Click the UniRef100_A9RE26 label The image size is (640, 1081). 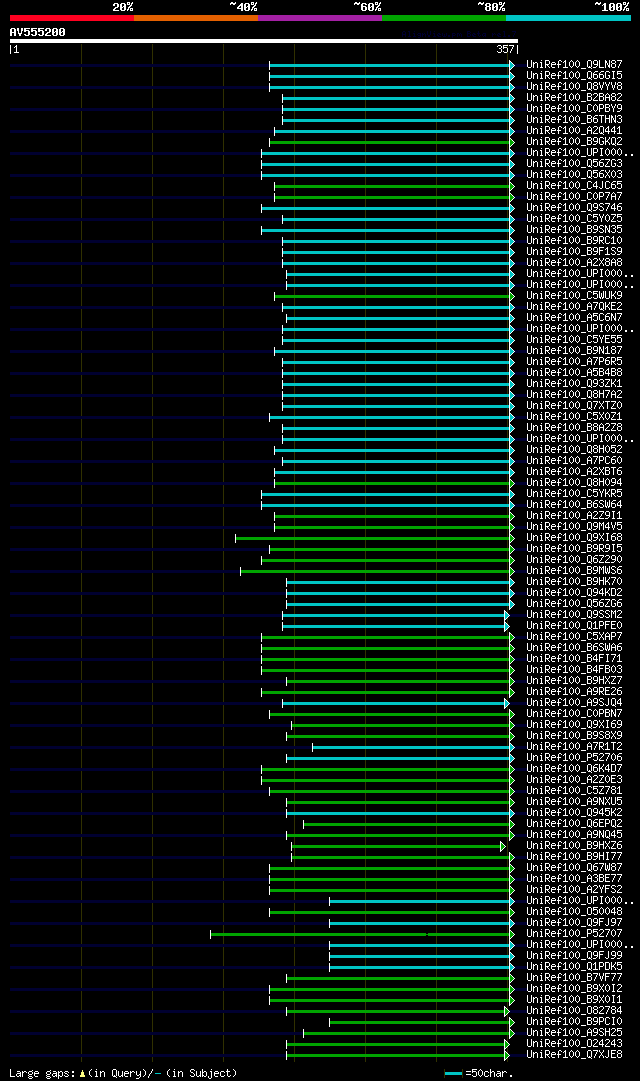click(574, 692)
